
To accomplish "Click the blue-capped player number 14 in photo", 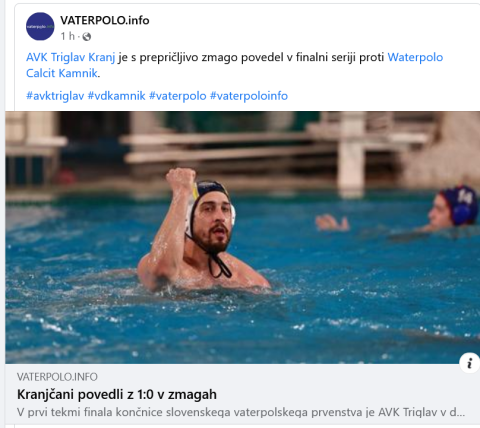I will (x=453, y=208).
